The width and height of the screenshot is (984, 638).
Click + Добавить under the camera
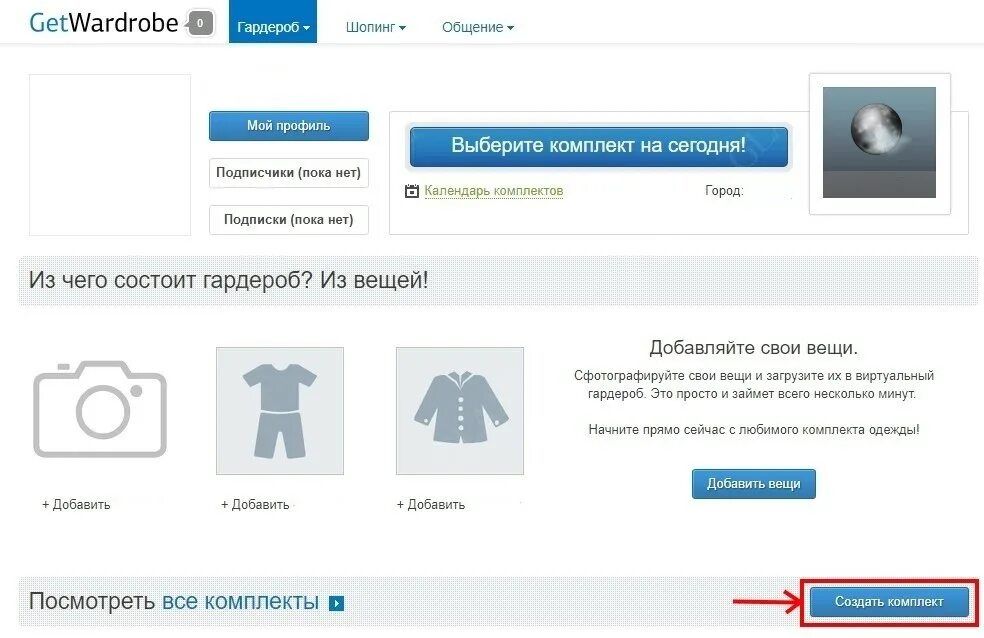pyautogui.click(x=76, y=504)
